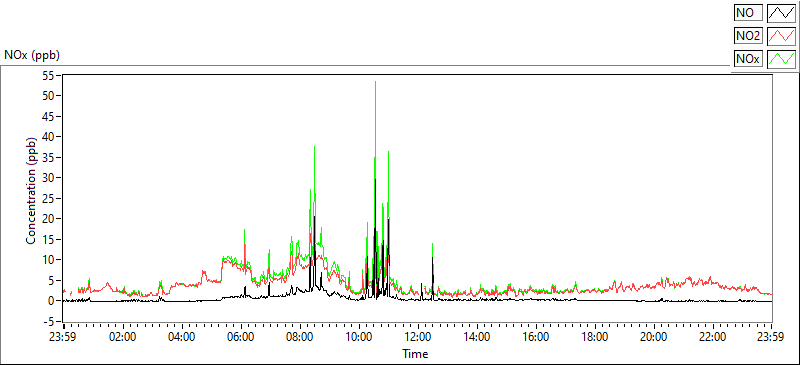Click the 20:00 time axis marker
Screen dimensions: 800x365
pos(654,337)
